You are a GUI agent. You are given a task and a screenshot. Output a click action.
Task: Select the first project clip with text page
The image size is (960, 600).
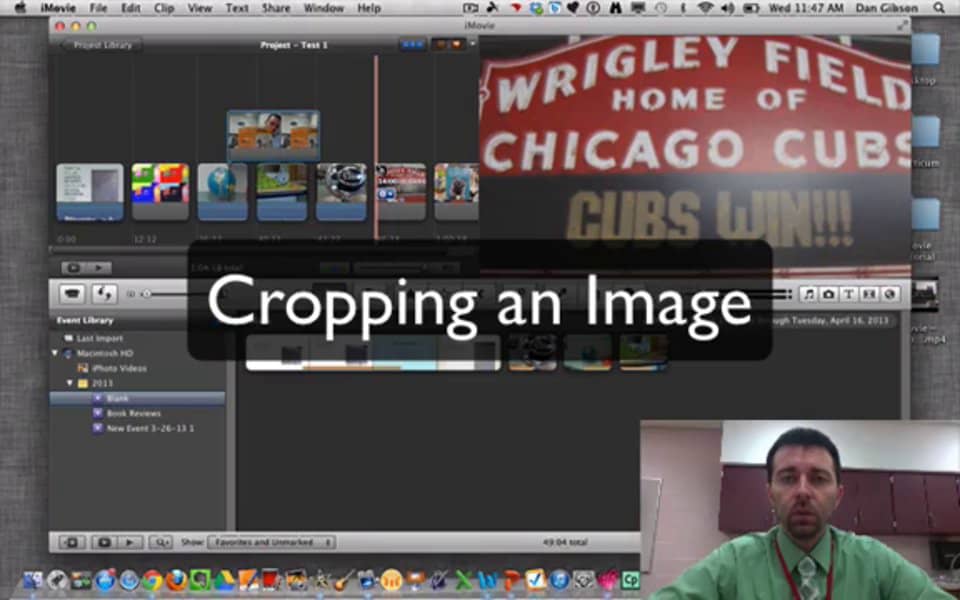(x=89, y=192)
